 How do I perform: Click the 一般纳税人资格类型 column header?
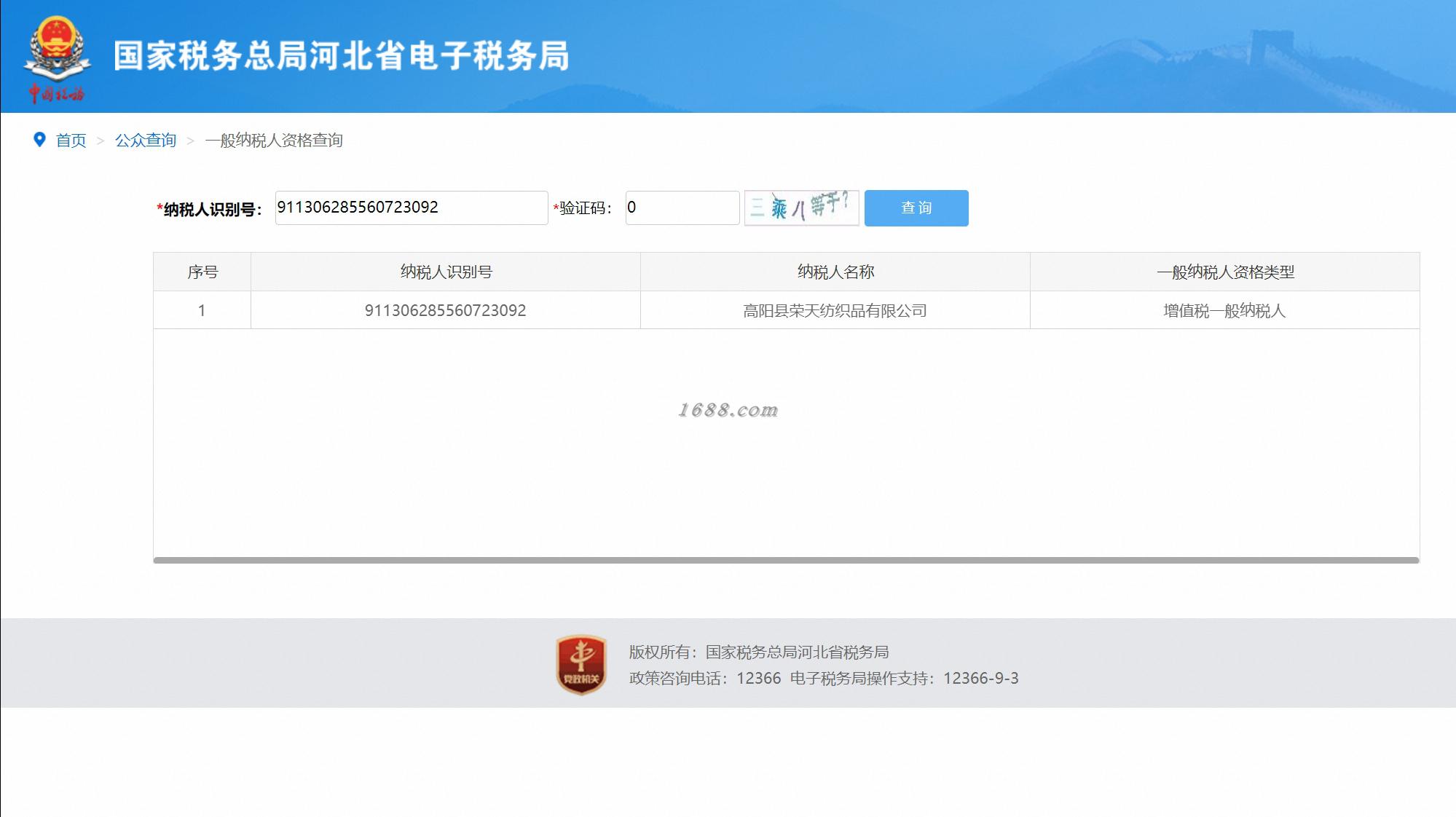[x=1224, y=272]
